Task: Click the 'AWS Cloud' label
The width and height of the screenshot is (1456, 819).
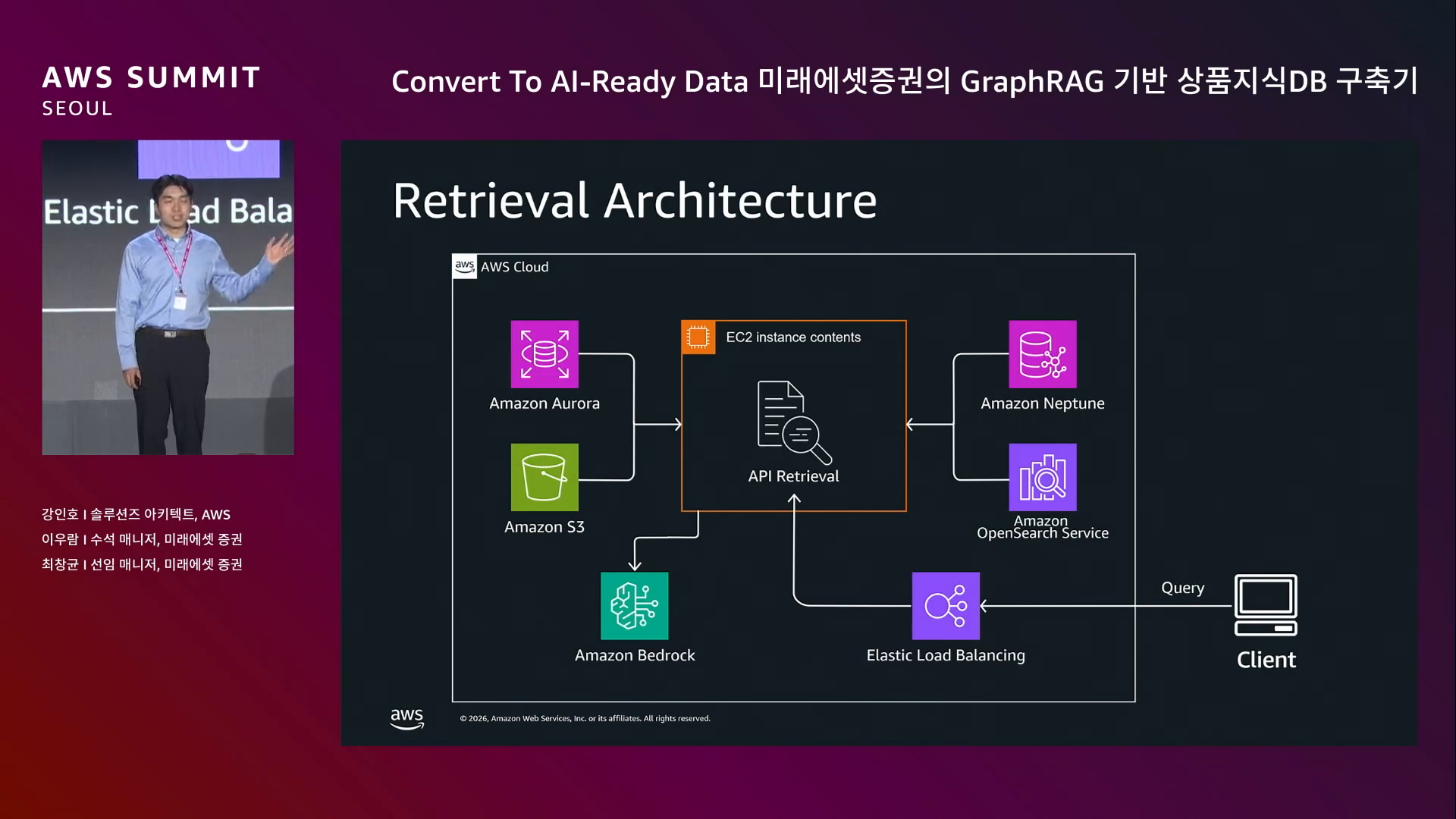Action: (x=514, y=267)
